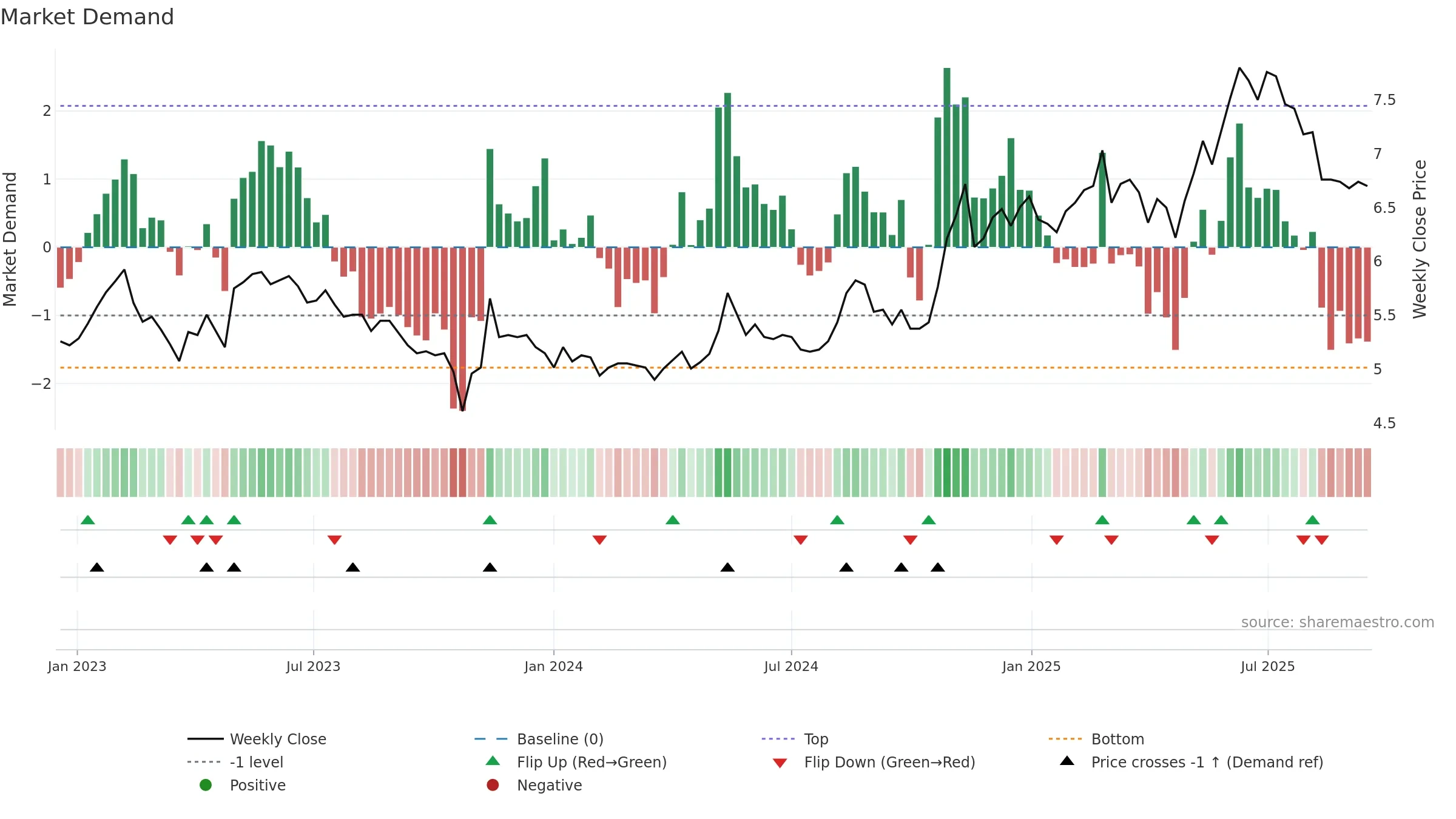
Task: Click the '−2' left-axis demand label
Action: coord(41,384)
